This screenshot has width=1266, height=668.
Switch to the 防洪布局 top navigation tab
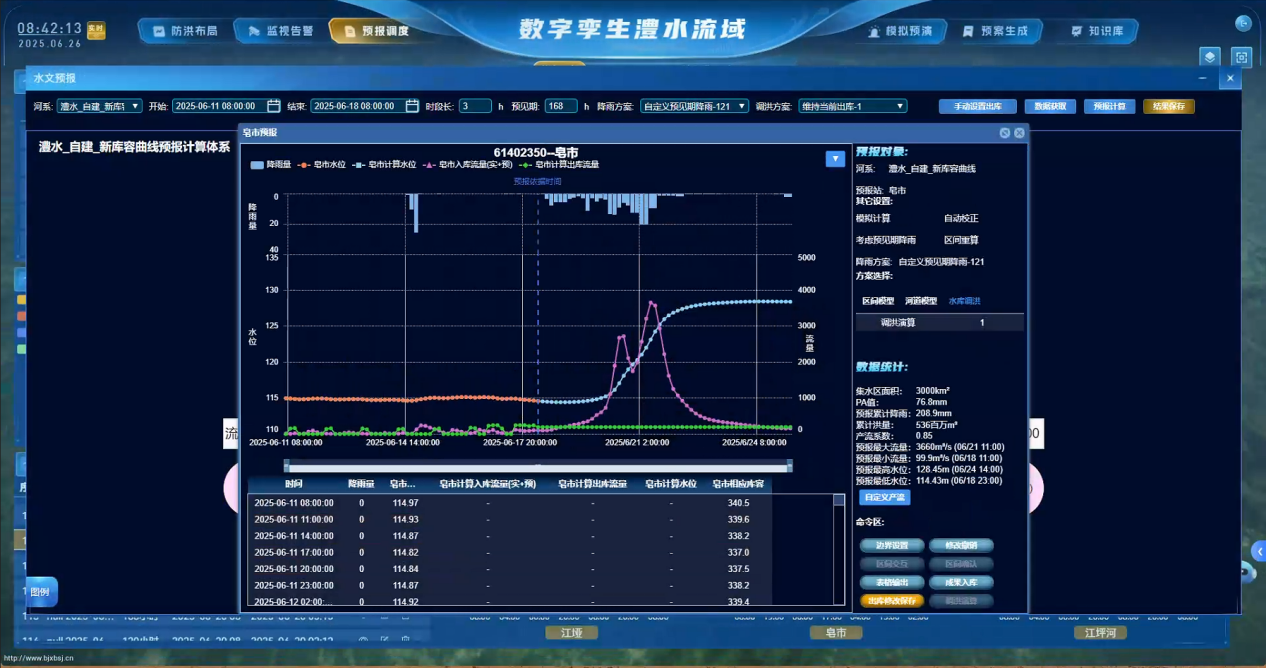(185, 31)
